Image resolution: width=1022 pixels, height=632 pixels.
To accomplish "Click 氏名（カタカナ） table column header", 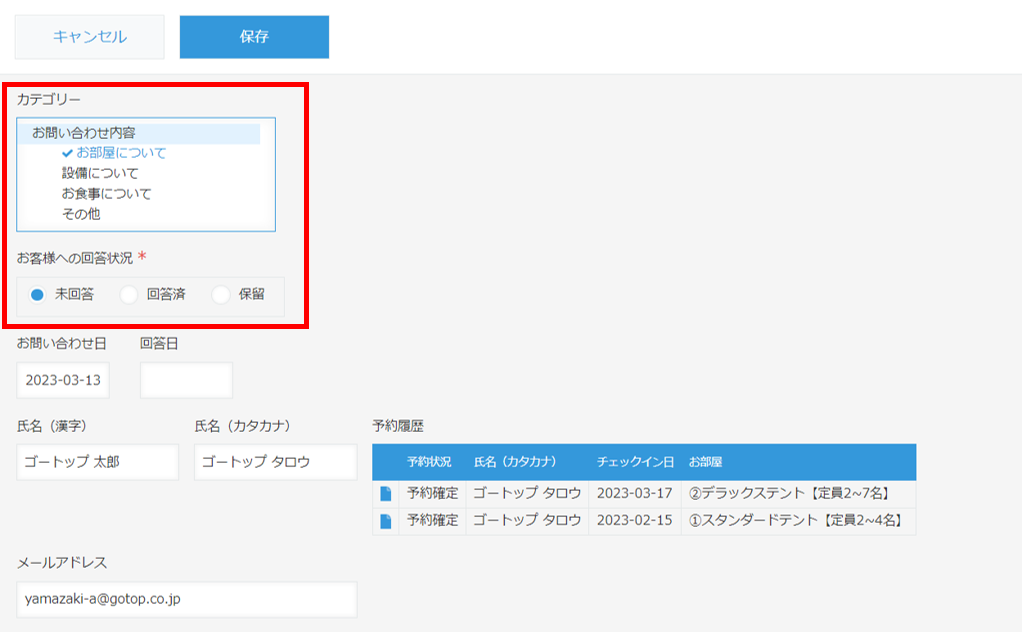I will 516,462.
